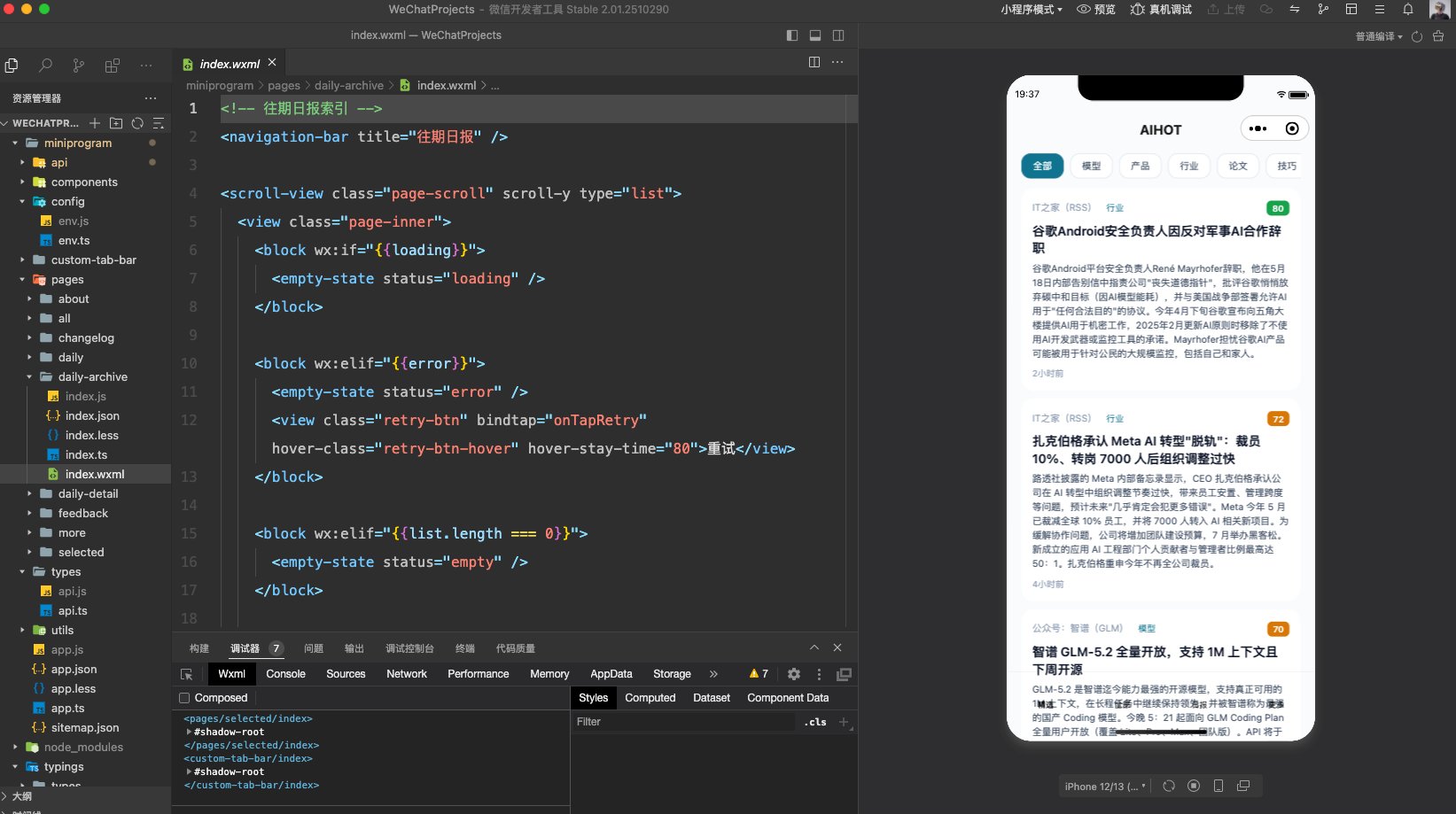Open explorer more actions ellipsis by 资源管理器
The height and width of the screenshot is (814, 1456).
tap(151, 98)
